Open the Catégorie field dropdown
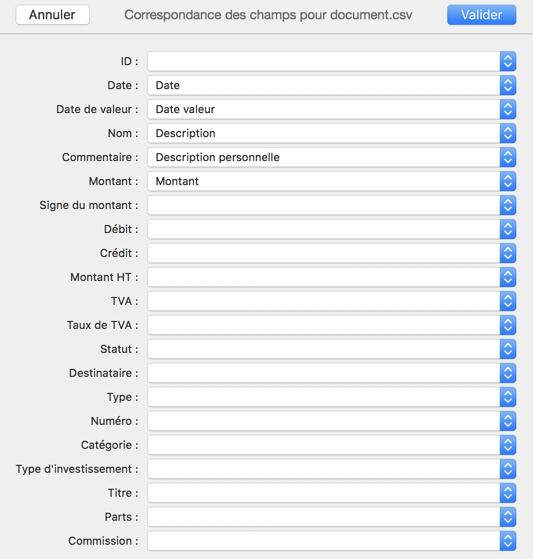Viewport: 533px width, 559px height. tap(332, 445)
